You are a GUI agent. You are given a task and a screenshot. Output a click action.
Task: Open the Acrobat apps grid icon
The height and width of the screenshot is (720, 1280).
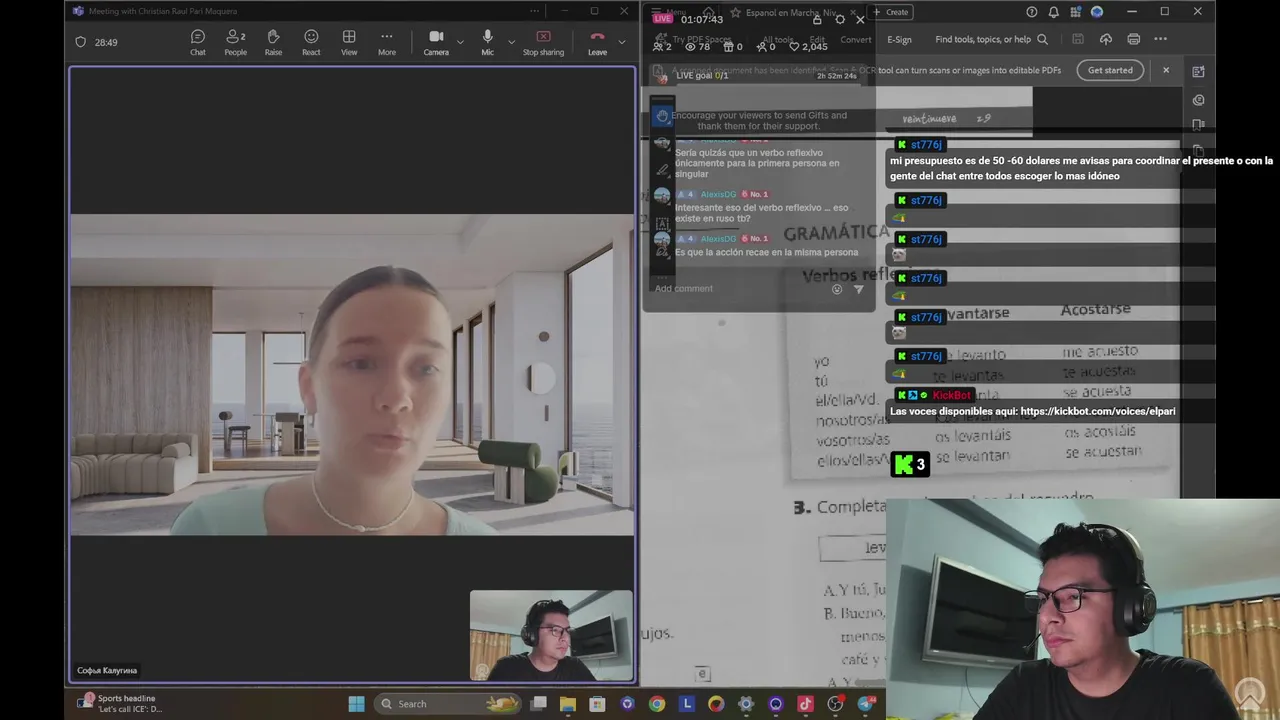pos(1075,12)
